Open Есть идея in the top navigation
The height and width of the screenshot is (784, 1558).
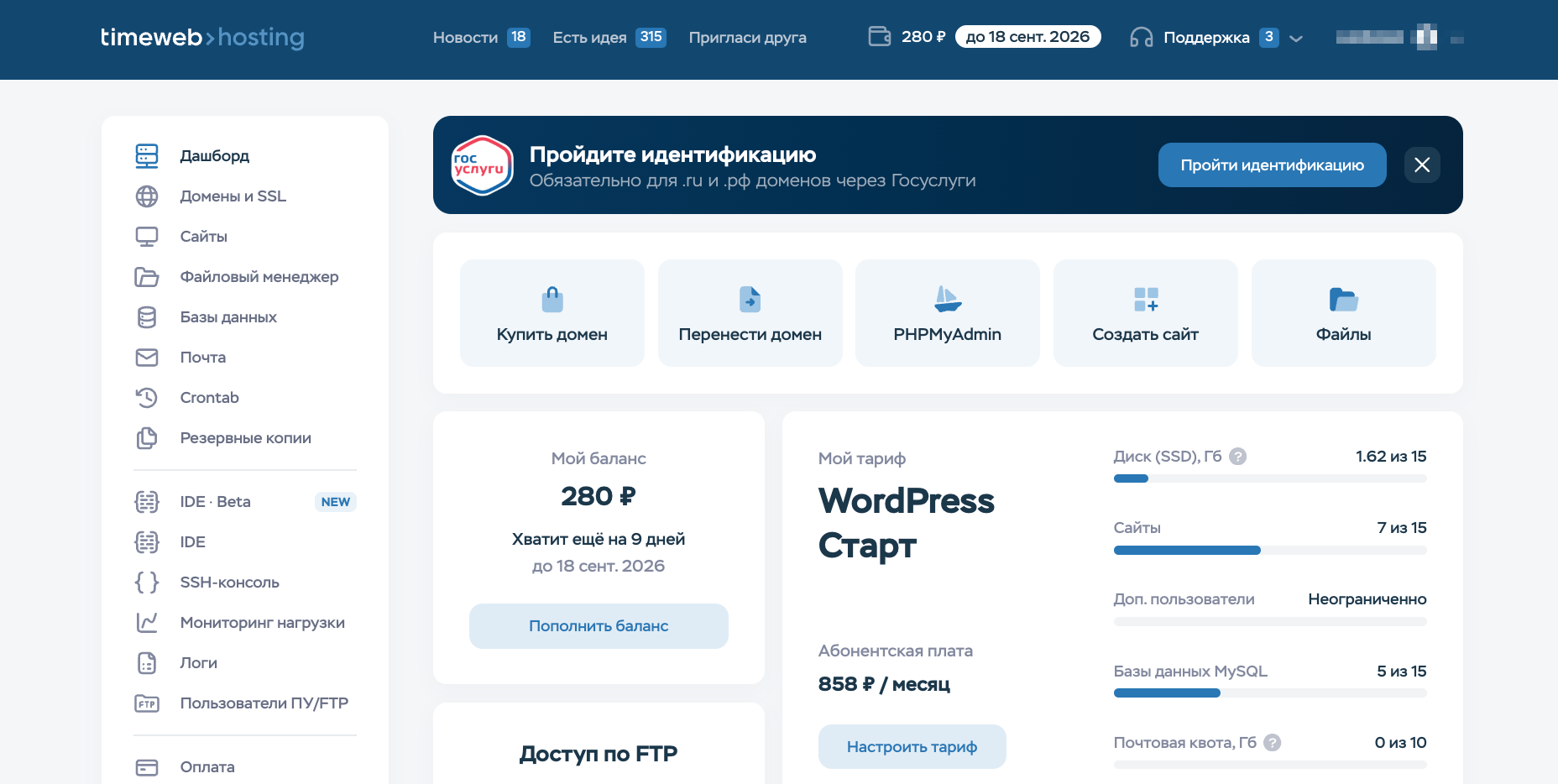coord(589,37)
